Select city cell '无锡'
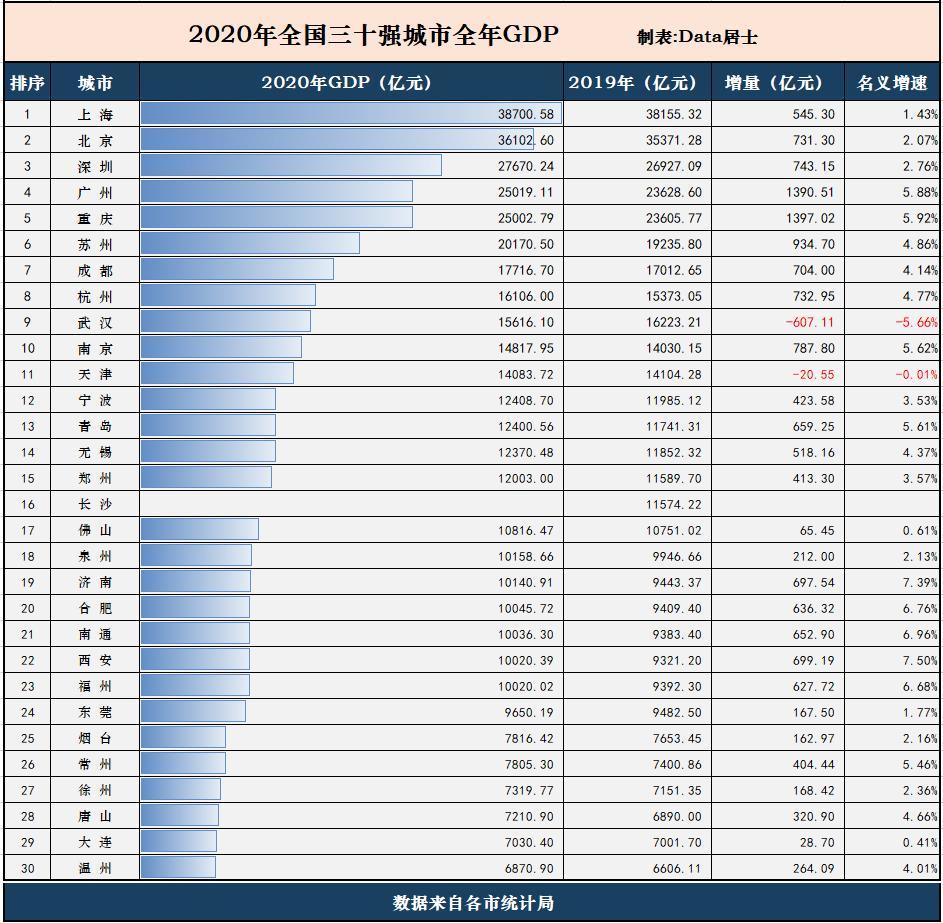943x923 pixels. pos(95,452)
